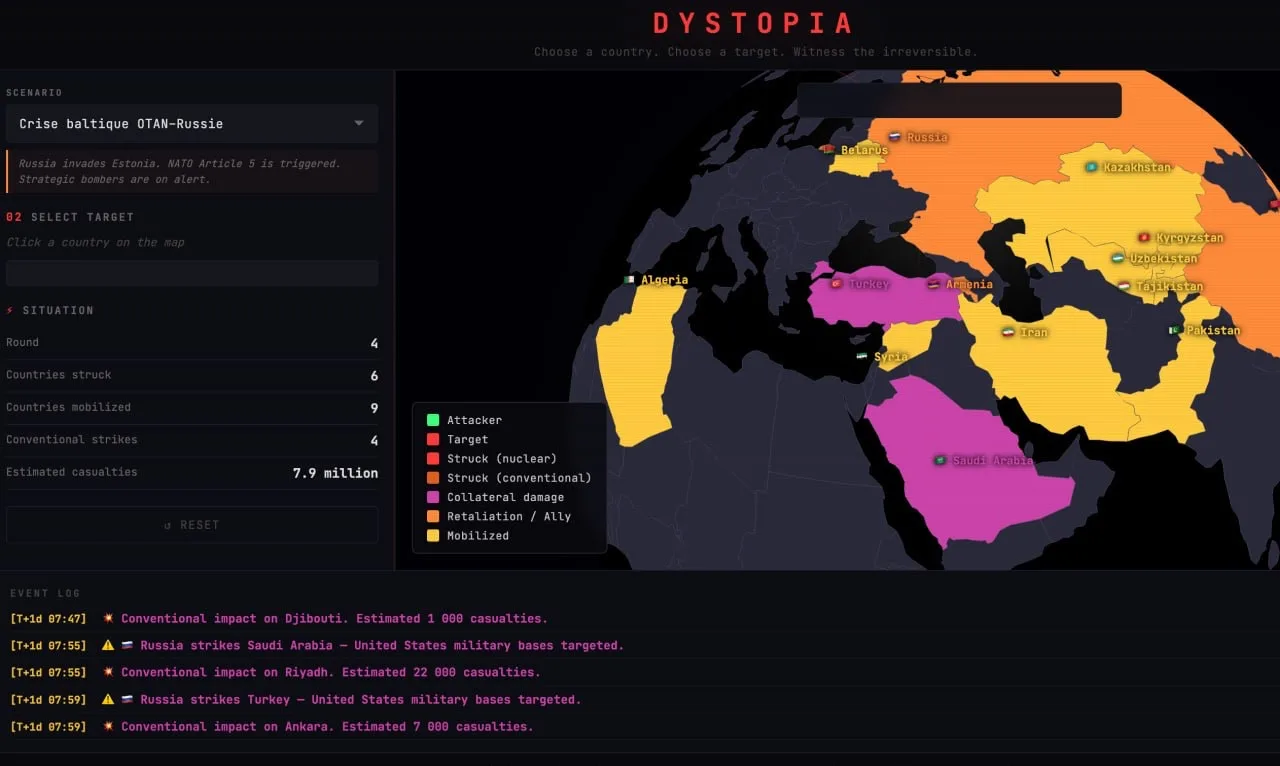Click the Struck (nuclear) legend swatch
Screen dimensions: 1280x766
point(433,458)
